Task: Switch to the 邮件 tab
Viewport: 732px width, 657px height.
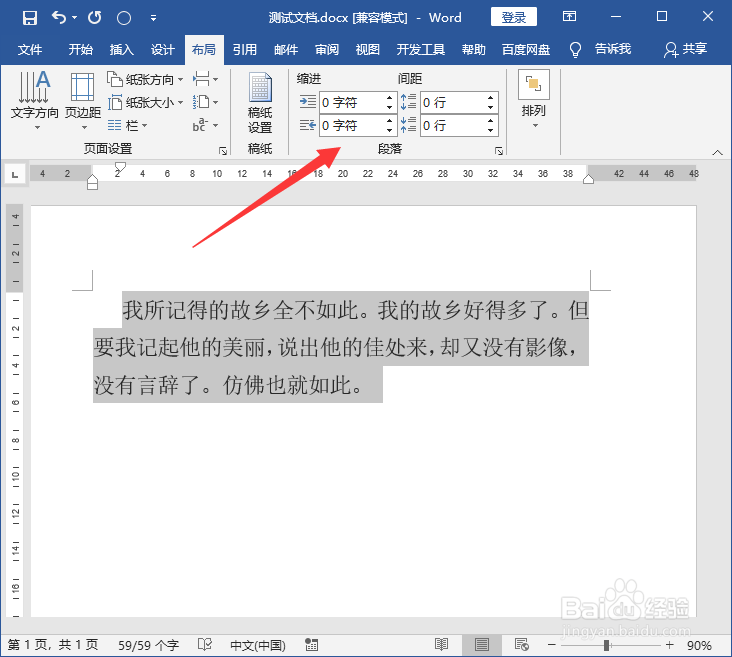Action: pos(286,49)
